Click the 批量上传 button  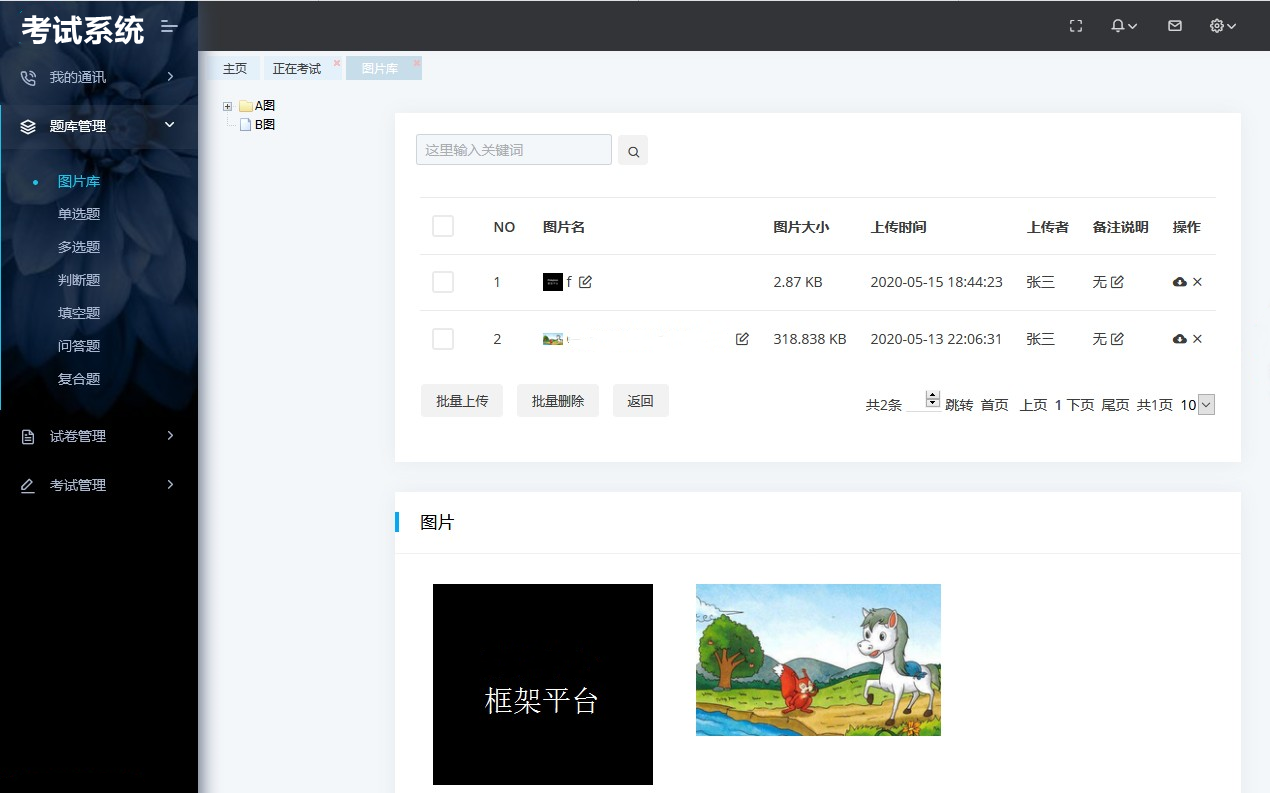click(x=462, y=401)
